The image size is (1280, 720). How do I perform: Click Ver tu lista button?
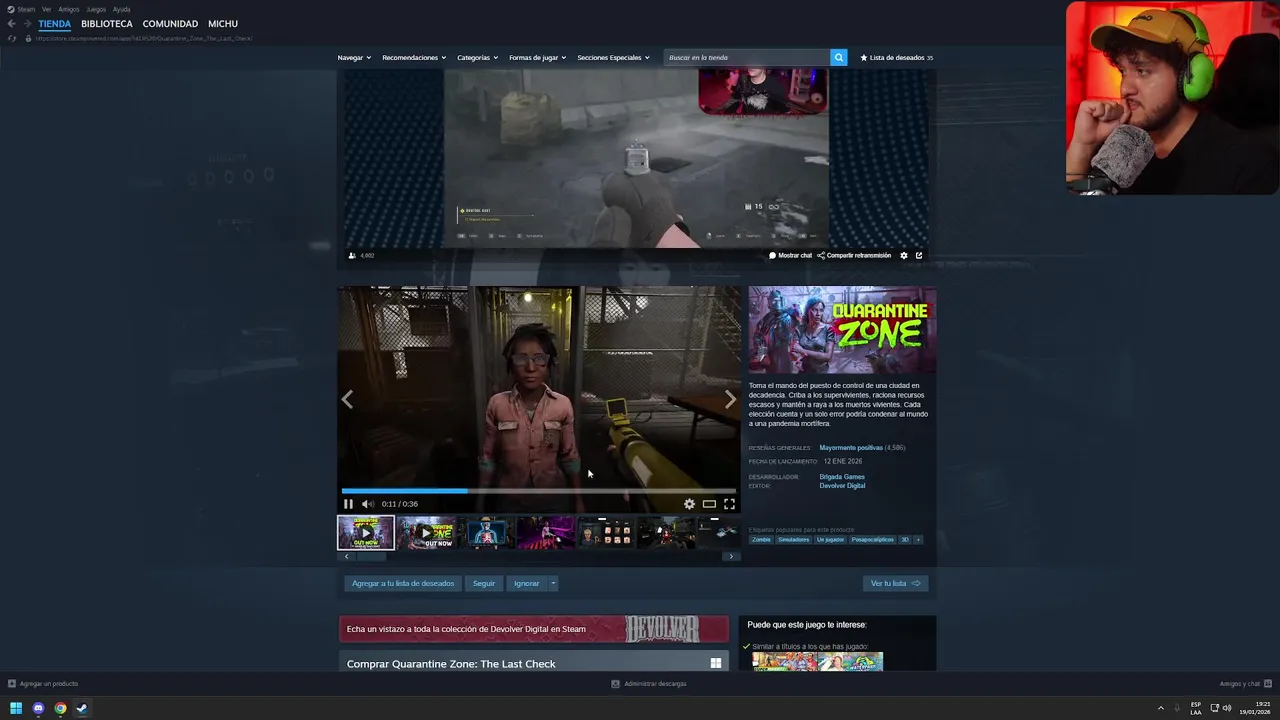click(x=895, y=583)
